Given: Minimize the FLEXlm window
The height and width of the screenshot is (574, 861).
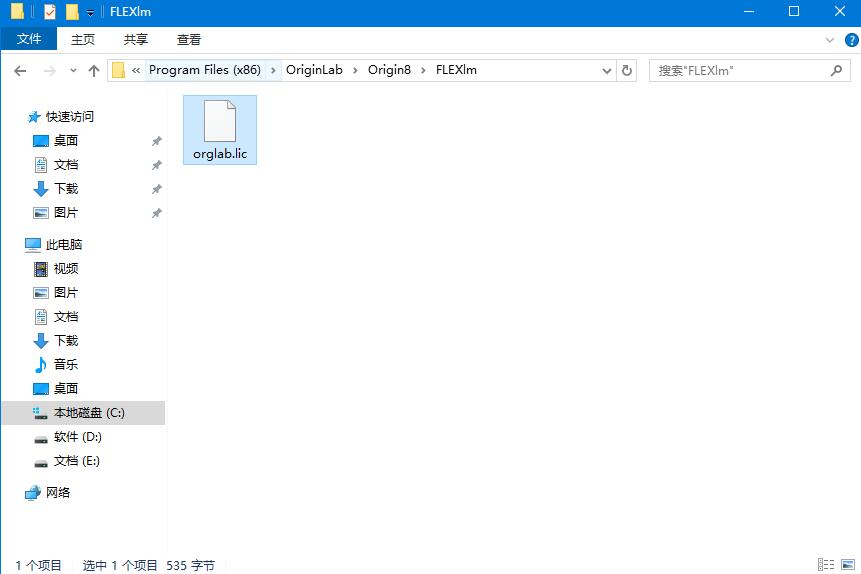Looking at the screenshot, I should pos(748,12).
